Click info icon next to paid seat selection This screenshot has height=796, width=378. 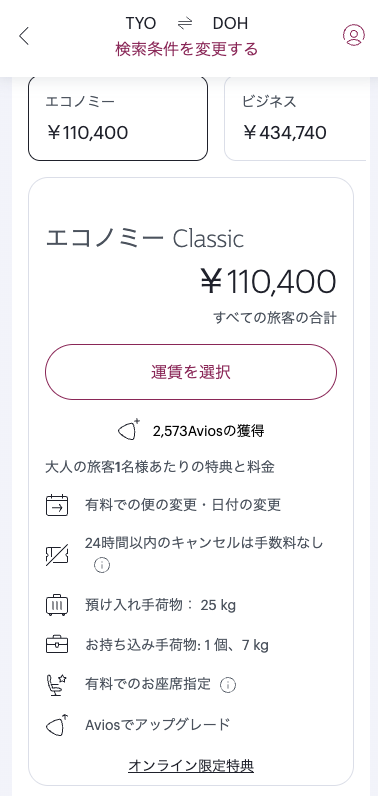click(x=228, y=685)
